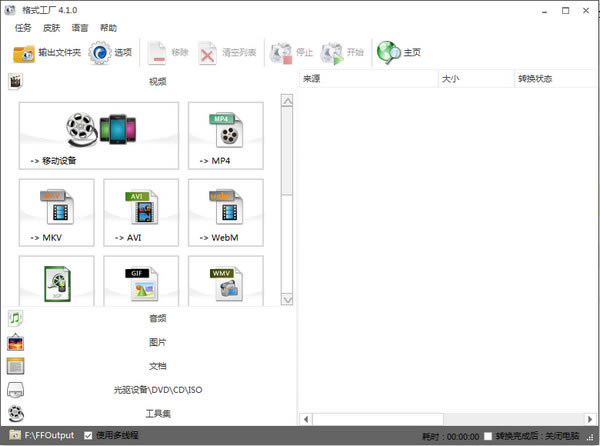
Task: Click the 输出文件夹 output folder icon
Action: click(x=24, y=53)
